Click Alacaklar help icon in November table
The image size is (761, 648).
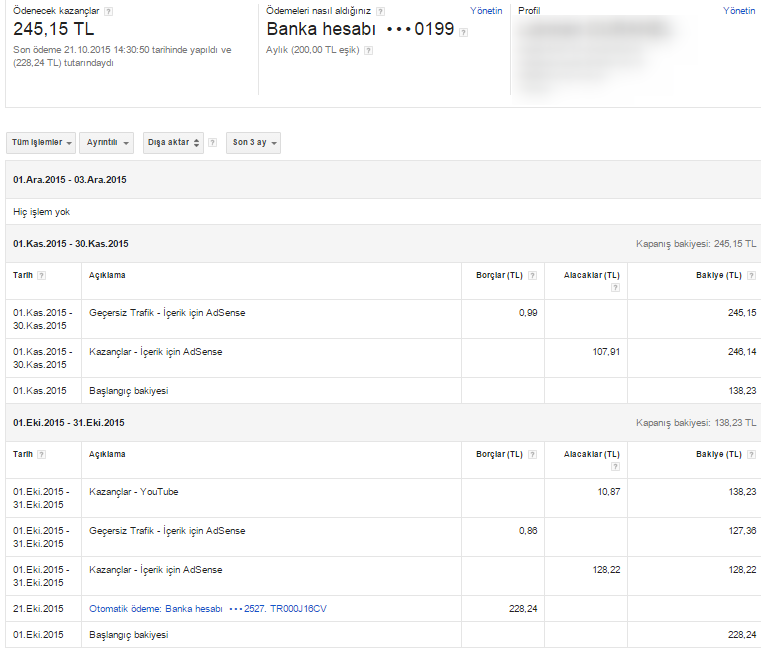[x=615, y=287]
